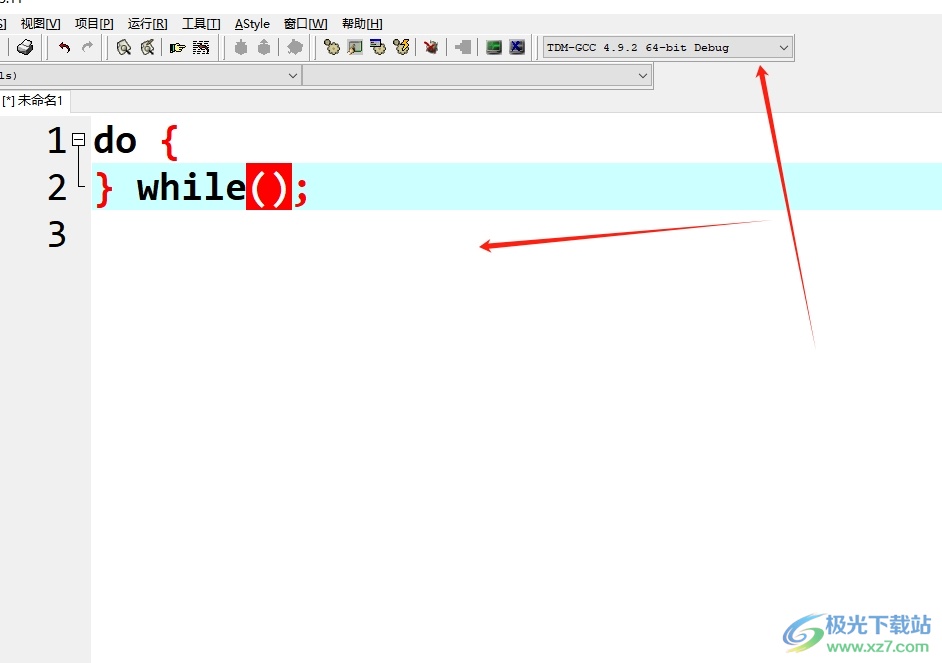942x663 pixels.
Task: Click the Goto Line icon
Action: [x=201, y=47]
